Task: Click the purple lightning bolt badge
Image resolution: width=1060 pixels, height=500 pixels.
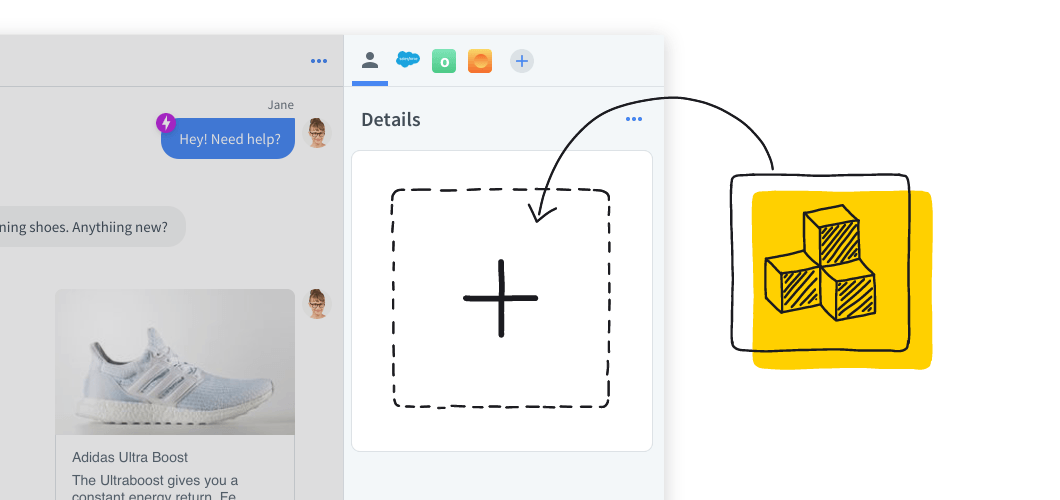Action: point(166,123)
